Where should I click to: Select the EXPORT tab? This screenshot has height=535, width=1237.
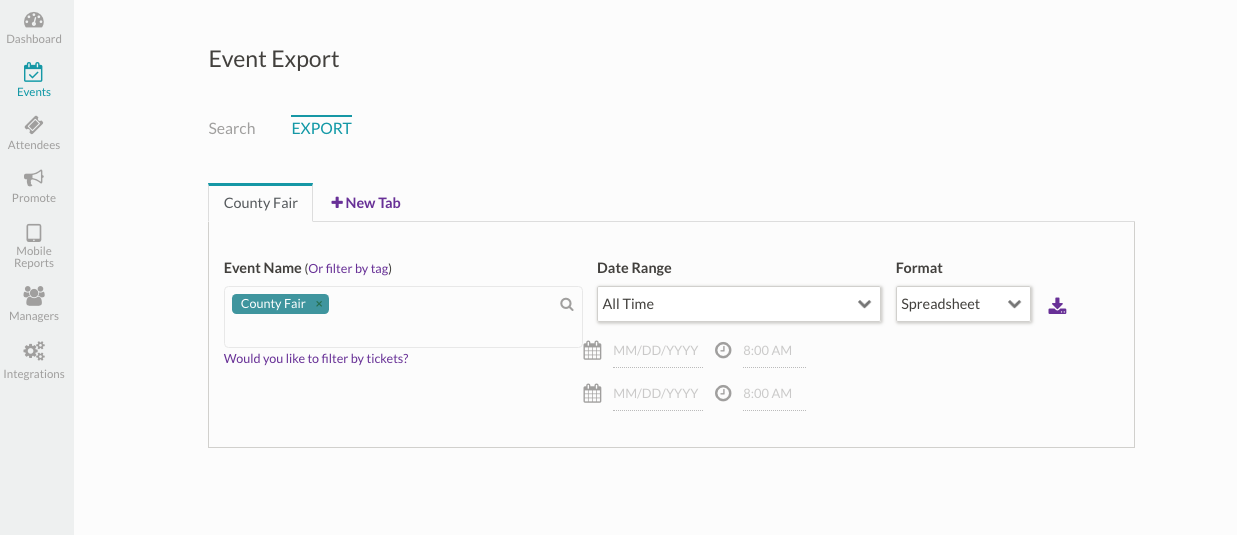point(321,129)
